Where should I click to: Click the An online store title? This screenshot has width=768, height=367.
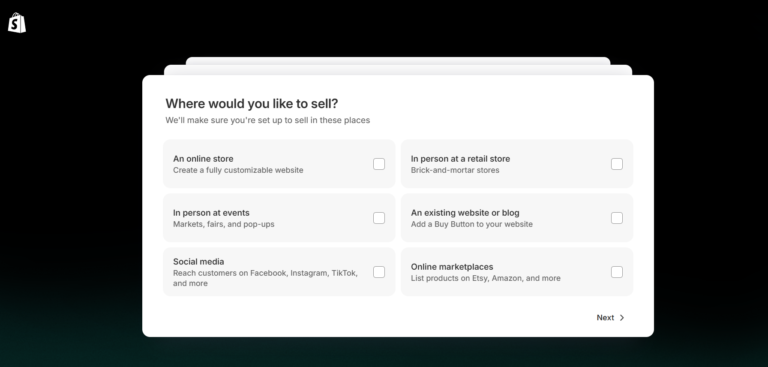pos(203,159)
